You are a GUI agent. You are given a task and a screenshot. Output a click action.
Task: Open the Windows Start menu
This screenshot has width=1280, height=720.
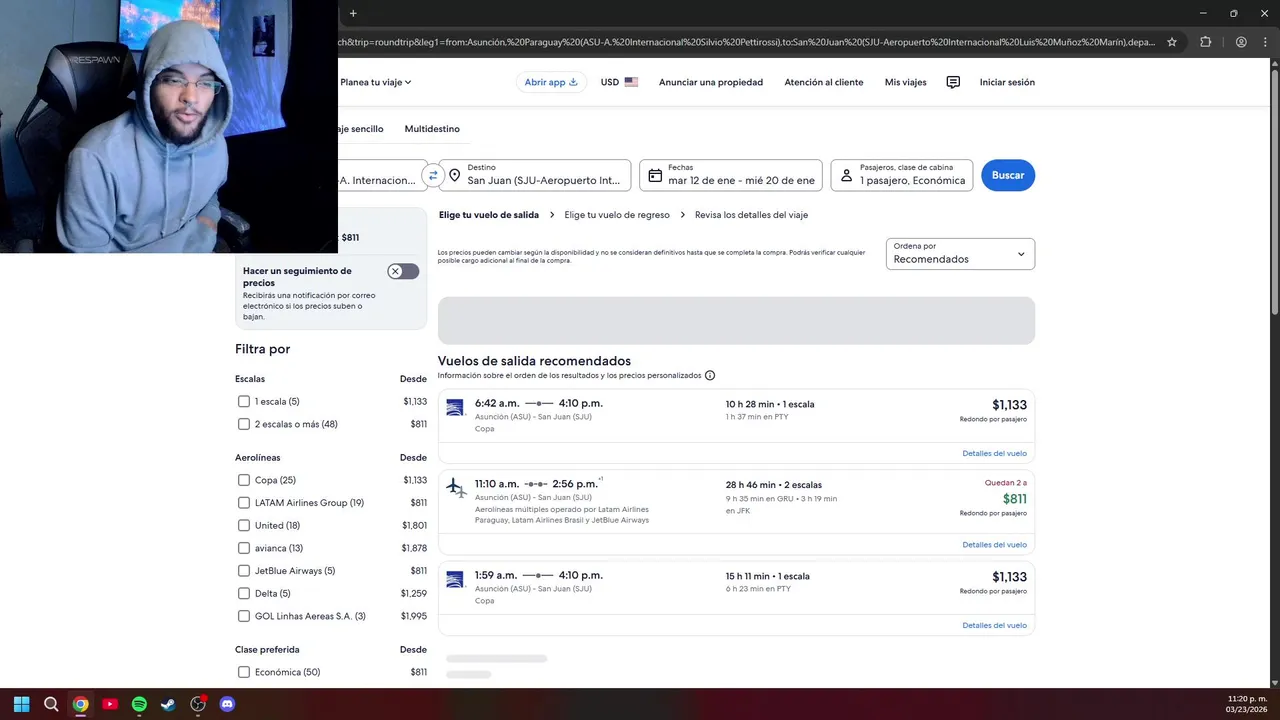(x=21, y=704)
